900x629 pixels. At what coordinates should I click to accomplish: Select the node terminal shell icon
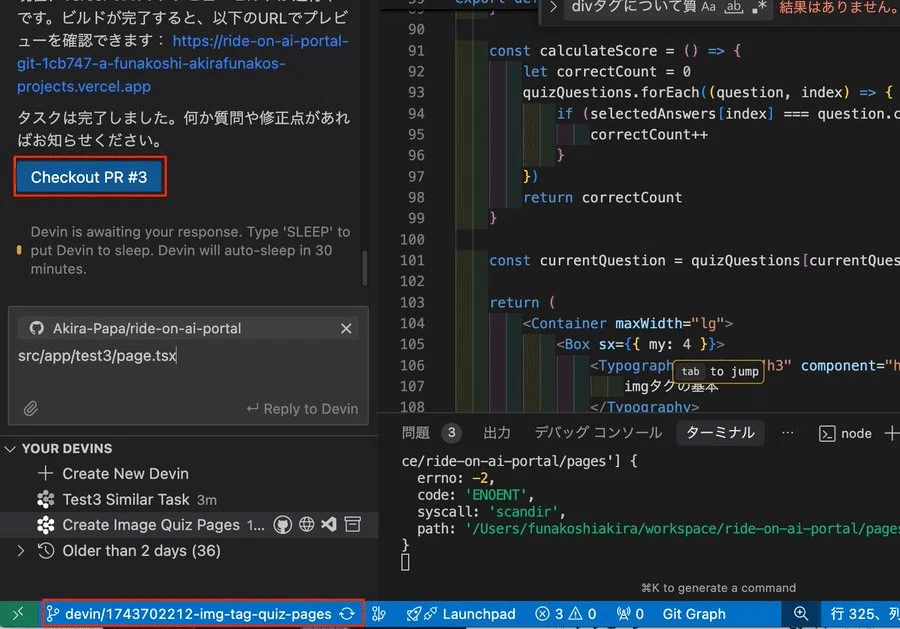pyautogui.click(x=827, y=433)
